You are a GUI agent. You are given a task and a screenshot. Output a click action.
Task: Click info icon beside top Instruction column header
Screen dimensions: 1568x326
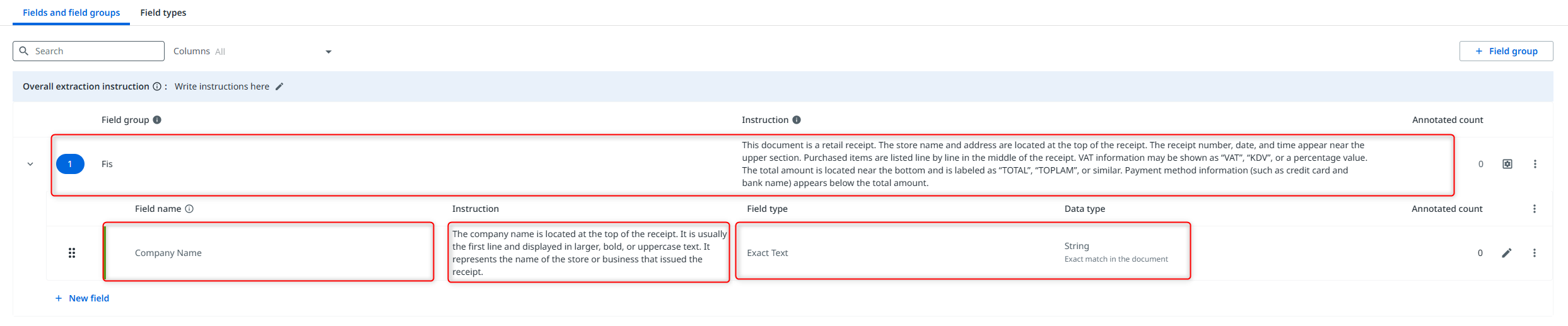[797, 120]
